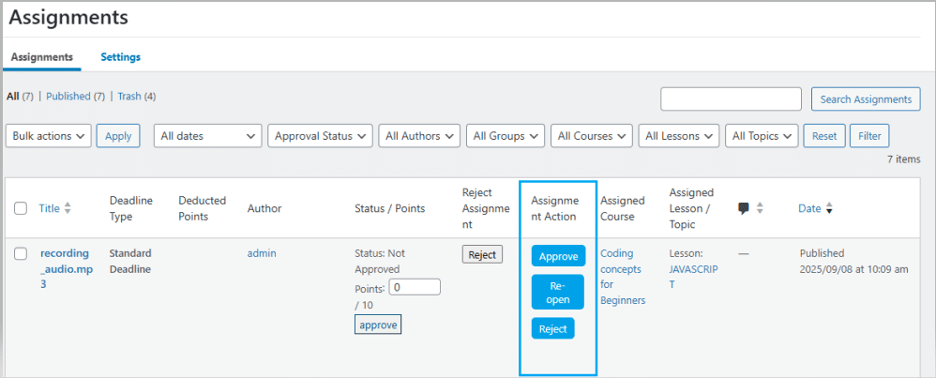Open the admin author link
The width and height of the screenshot is (936, 378).
[x=261, y=253]
